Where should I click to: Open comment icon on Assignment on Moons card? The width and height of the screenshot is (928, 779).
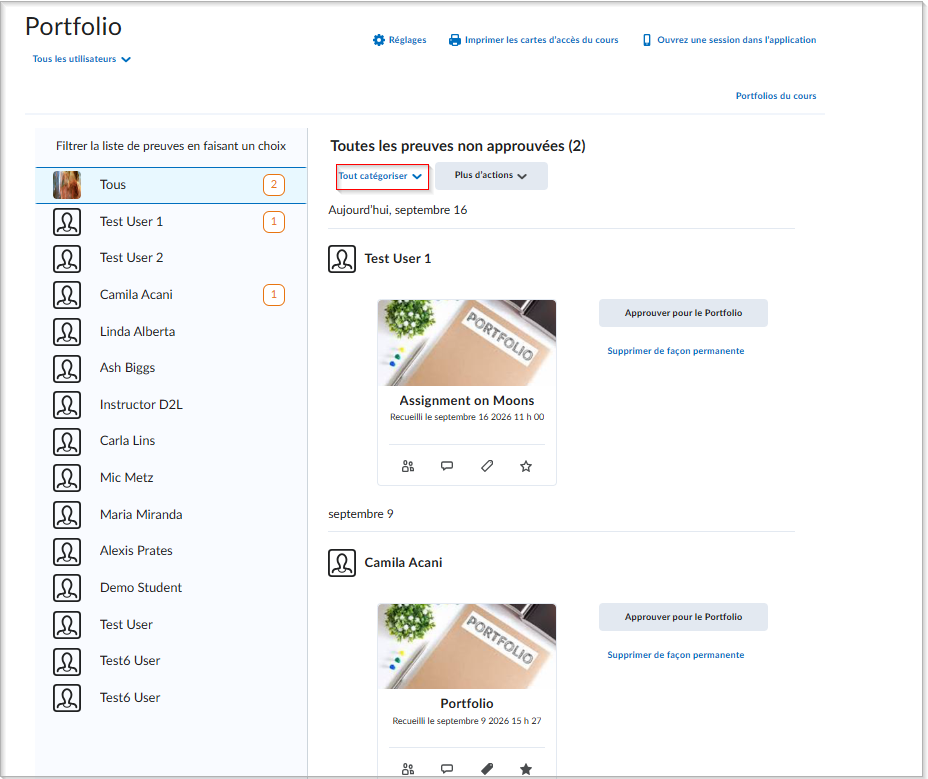[x=447, y=466]
